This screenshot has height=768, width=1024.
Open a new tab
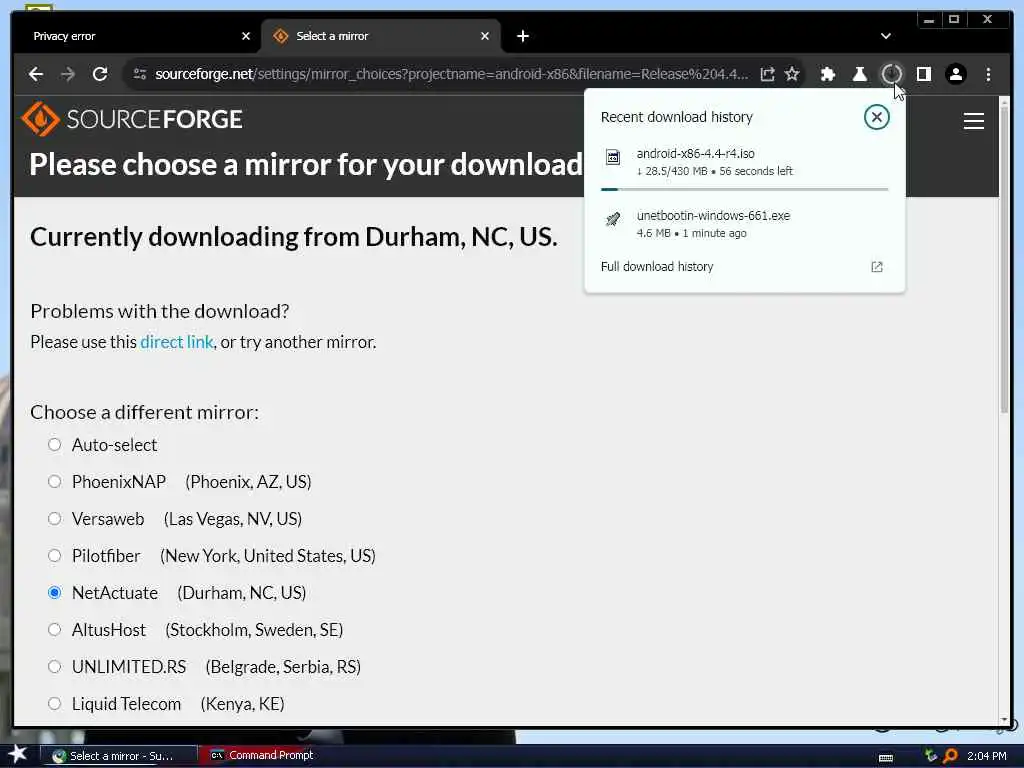click(x=522, y=36)
